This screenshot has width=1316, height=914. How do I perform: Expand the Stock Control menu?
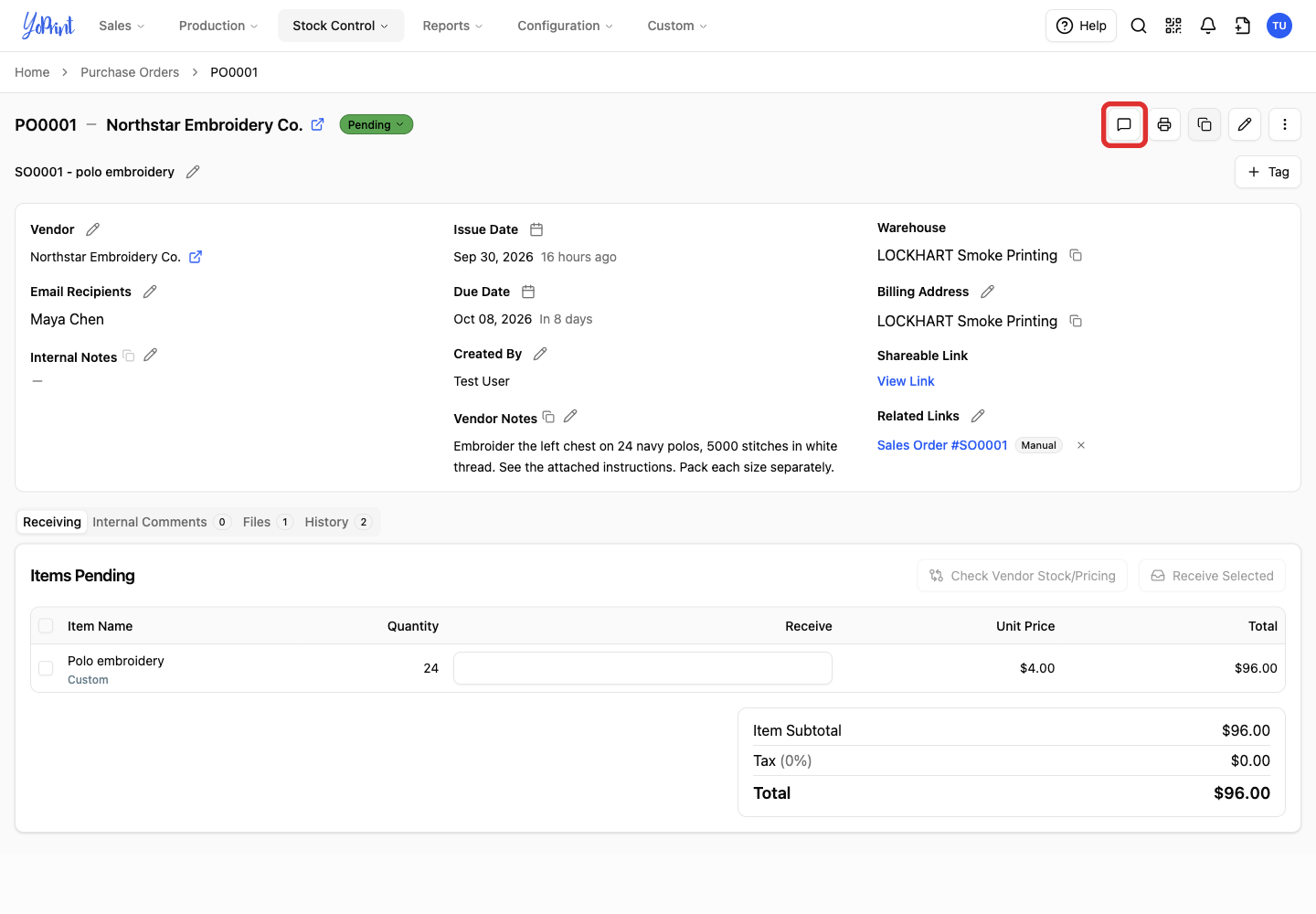(x=341, y=26)
